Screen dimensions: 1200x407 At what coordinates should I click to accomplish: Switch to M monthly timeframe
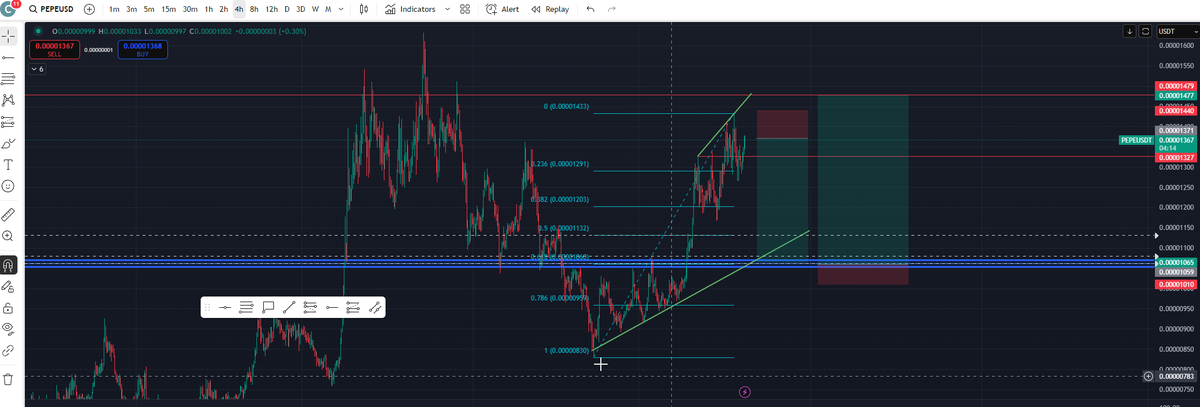click(328, 9)
